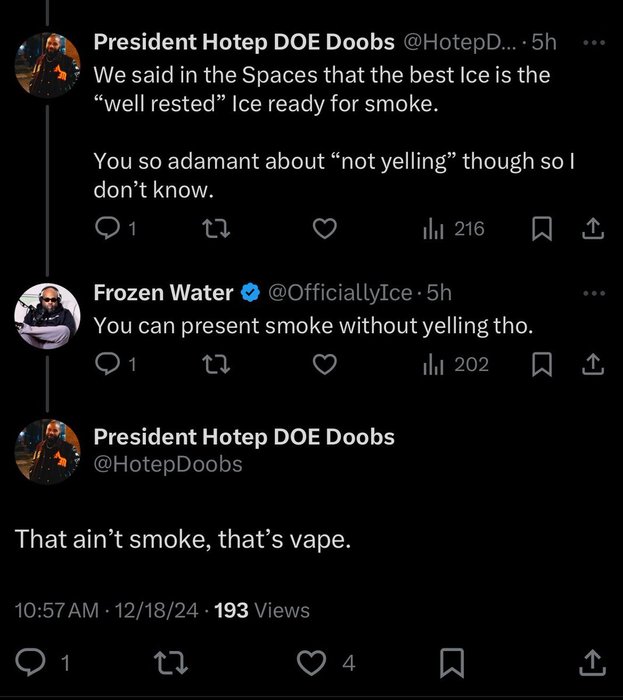Image resolution: width=623 pixels, height=700 pixels.
Task: Share the main vape tweet
Action: (x=591, y=661)
